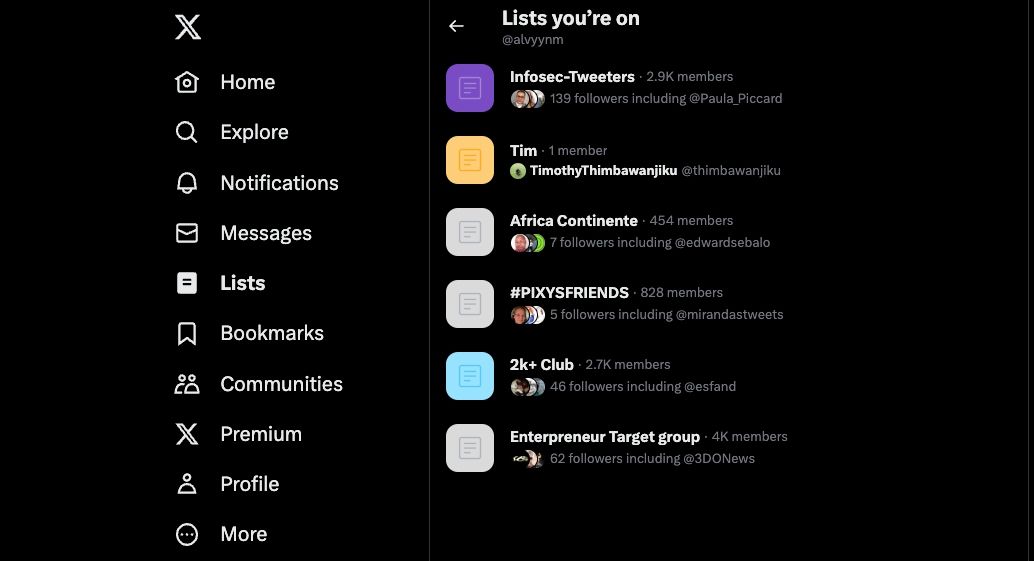
Task: Click the Explore magnifier icon
Action: click(x=187, y=132)
